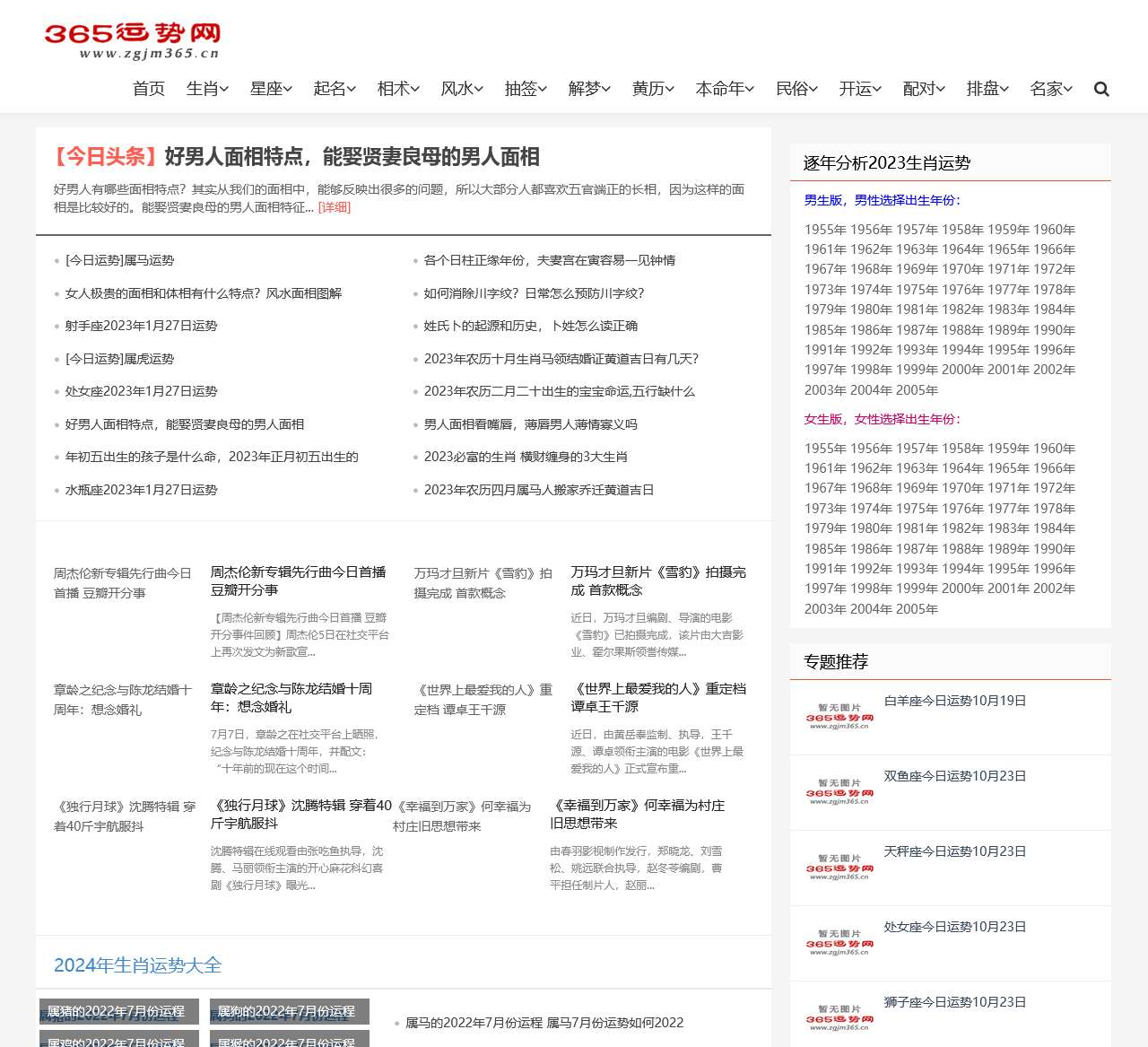Open the 排盘 menu item
The height and width of the screenshot is (1047, 1148).
coord(987,89)
